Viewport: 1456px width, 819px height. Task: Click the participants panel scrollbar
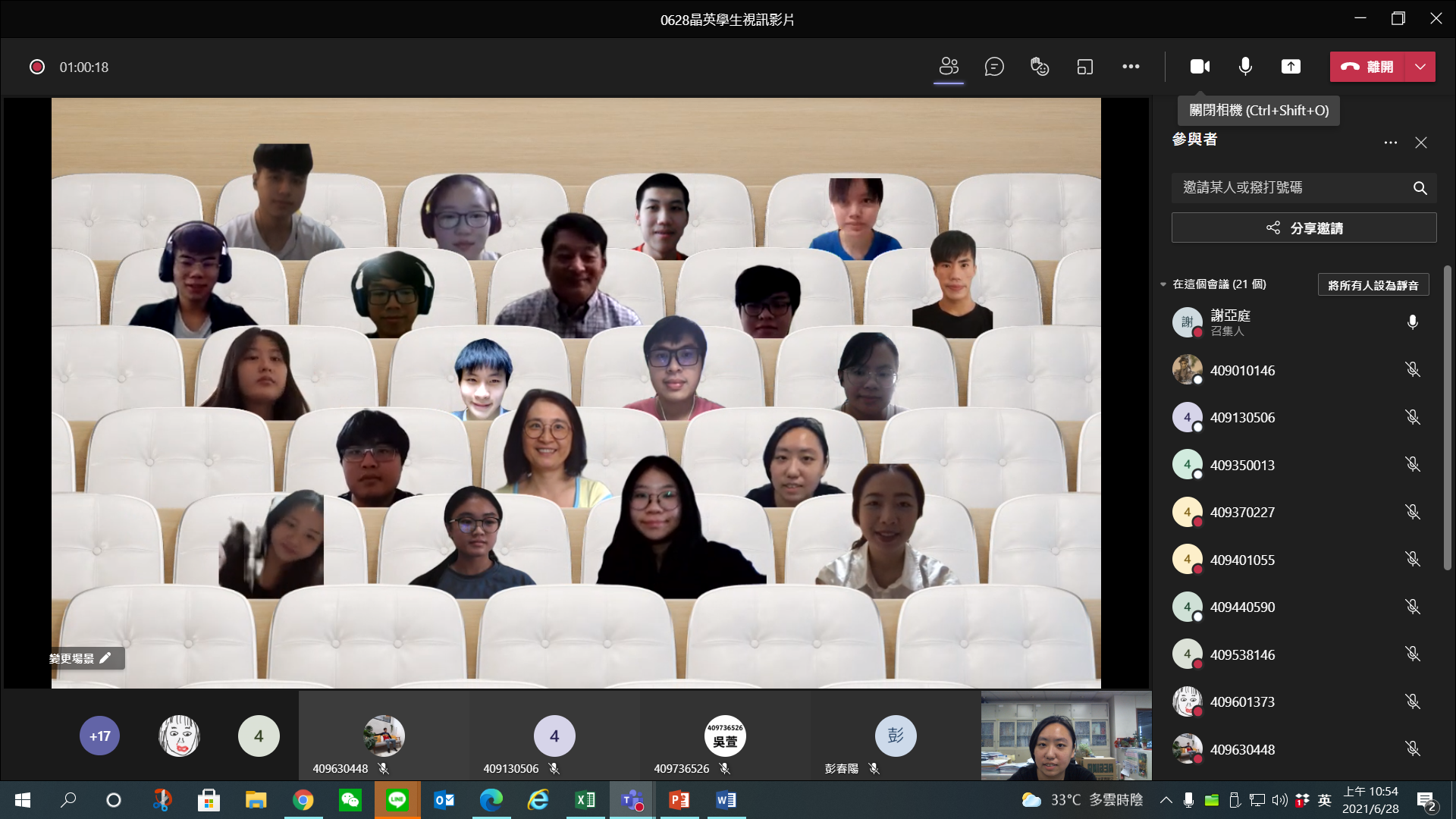(x=1448, y=417)
